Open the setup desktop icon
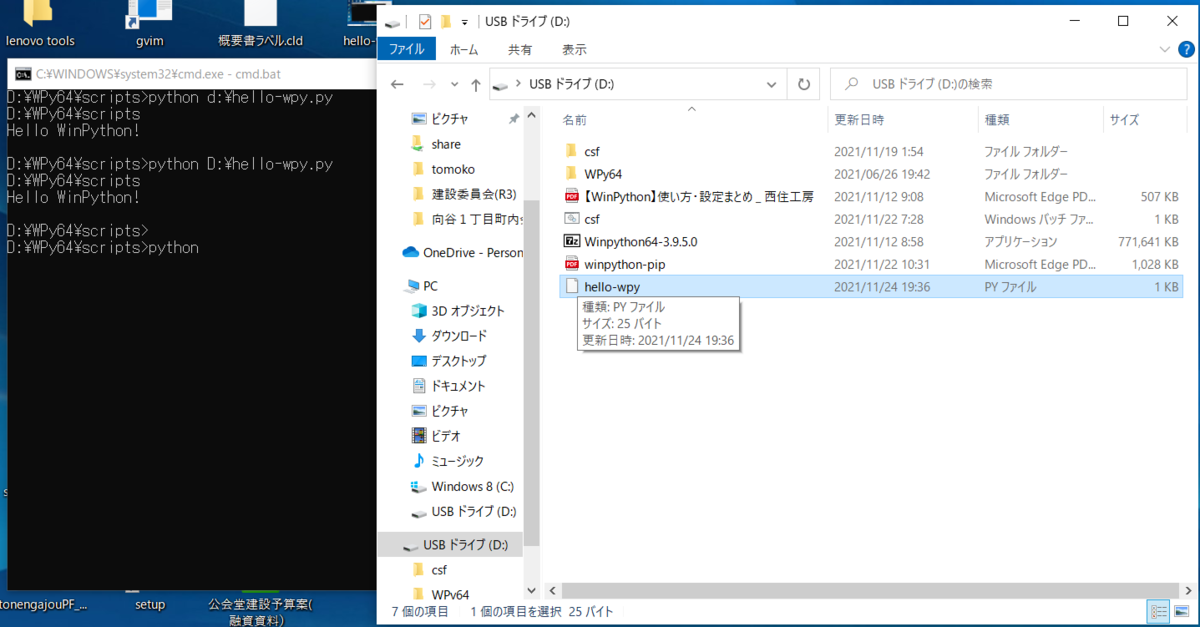 pyautogui.click(x=149, y=605)
